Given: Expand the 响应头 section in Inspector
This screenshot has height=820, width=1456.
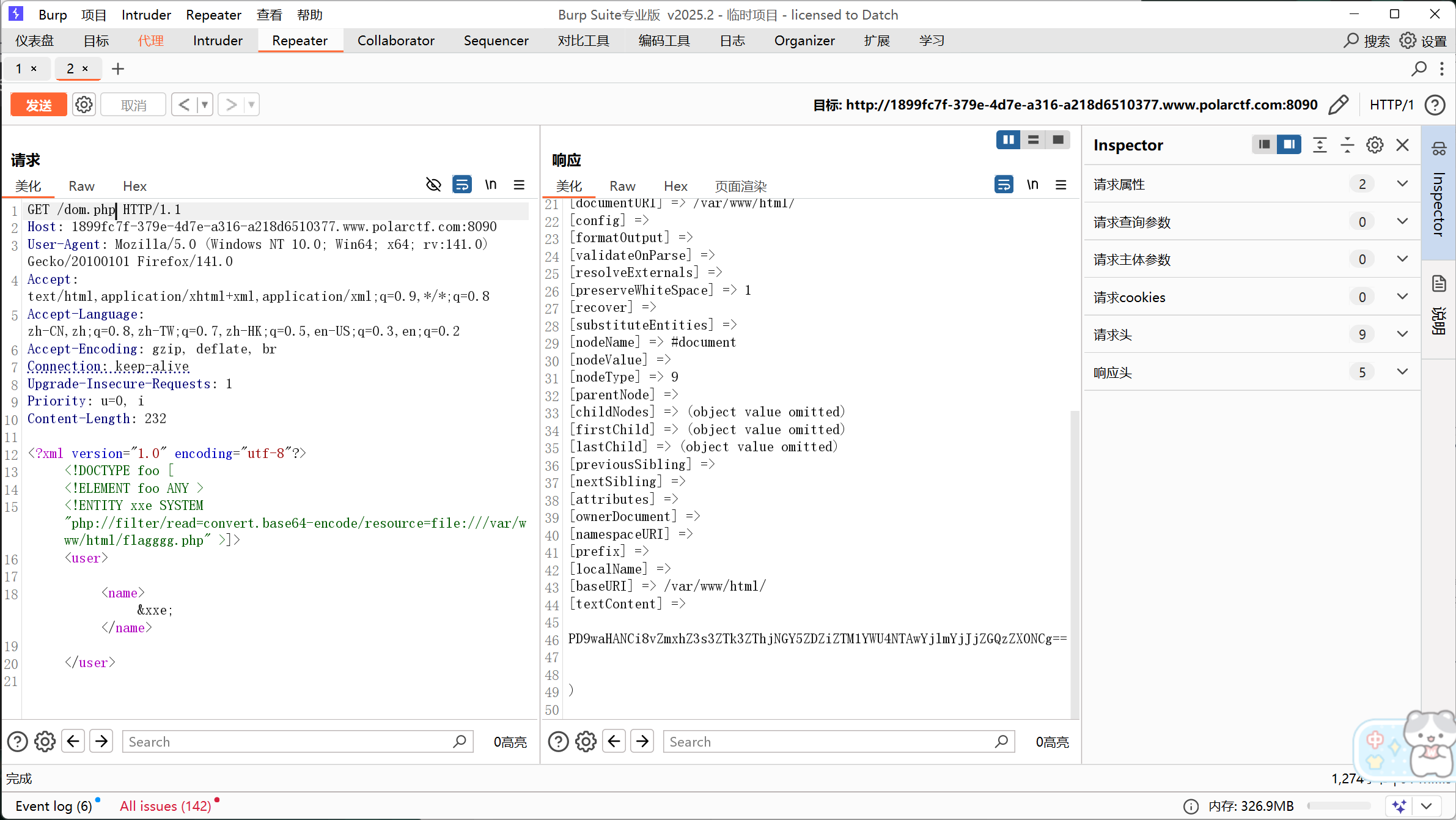Looking at the screenshot, I should (x=1402, y=372).
